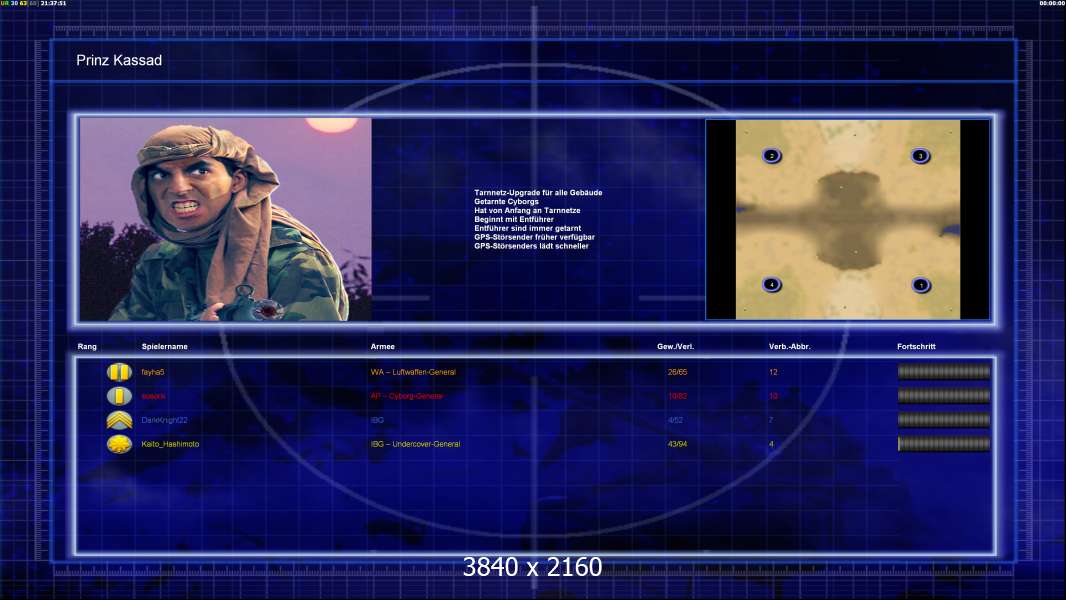The width and height of the screenshot is (1066, 600).
Task: Click the player name 'DarkKnight22'
Action: [164, 420]
